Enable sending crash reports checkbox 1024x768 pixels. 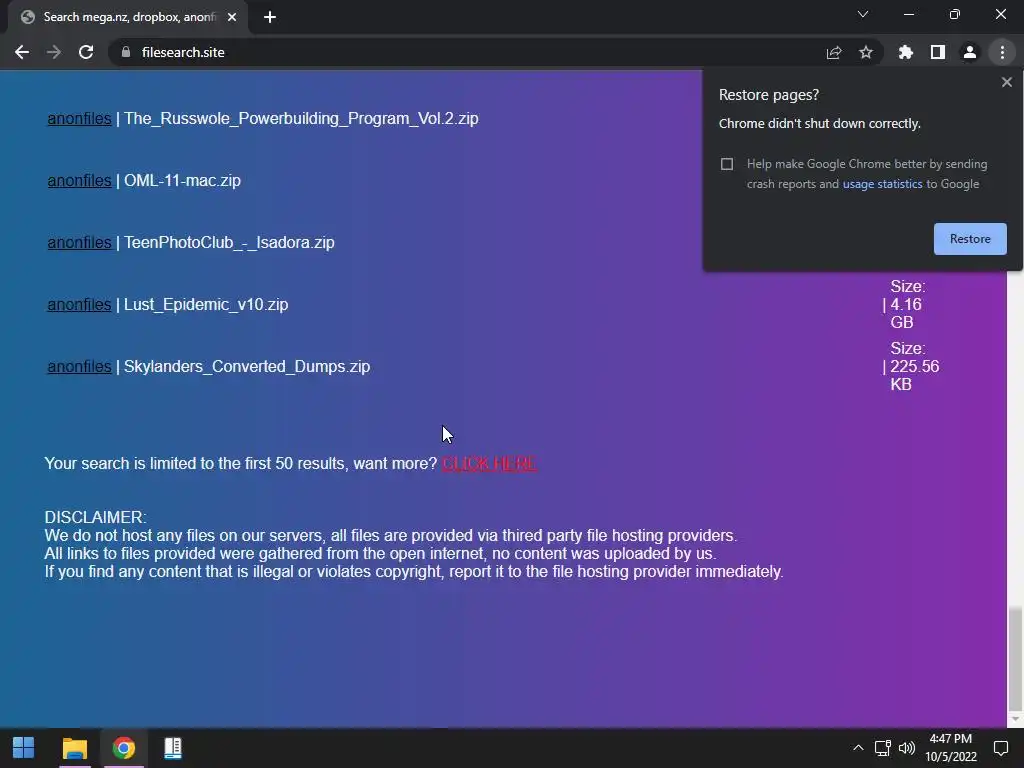(727, 164)
